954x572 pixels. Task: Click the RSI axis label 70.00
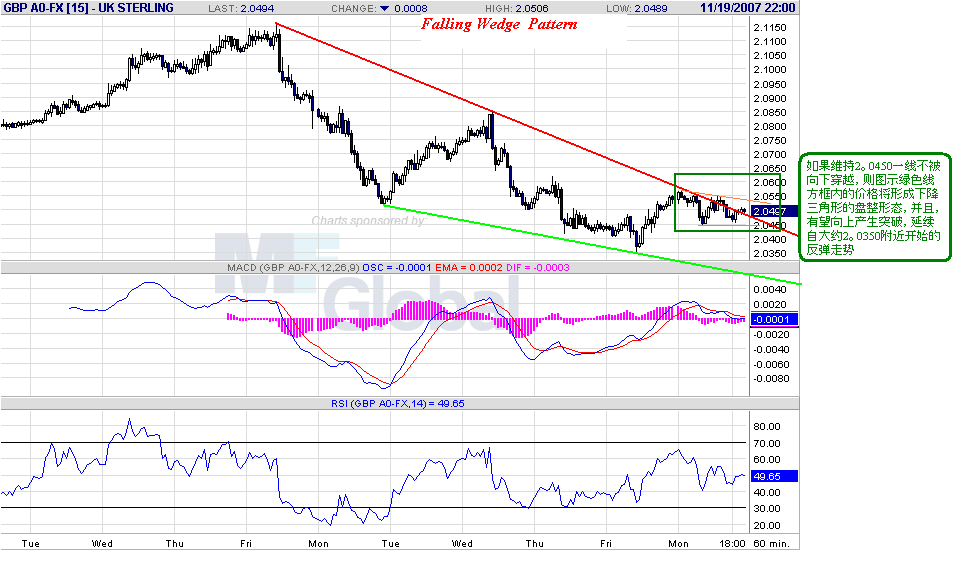tap(767, 444)
